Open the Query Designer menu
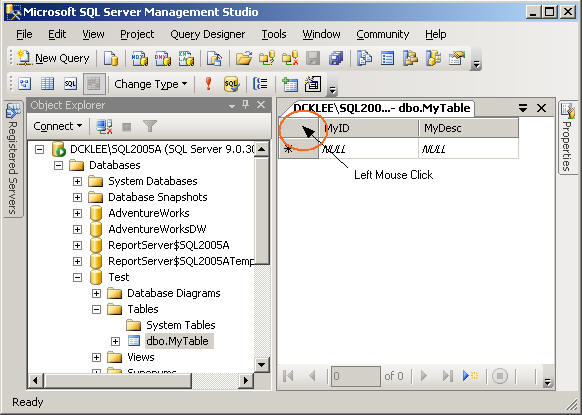 (207, 35)
